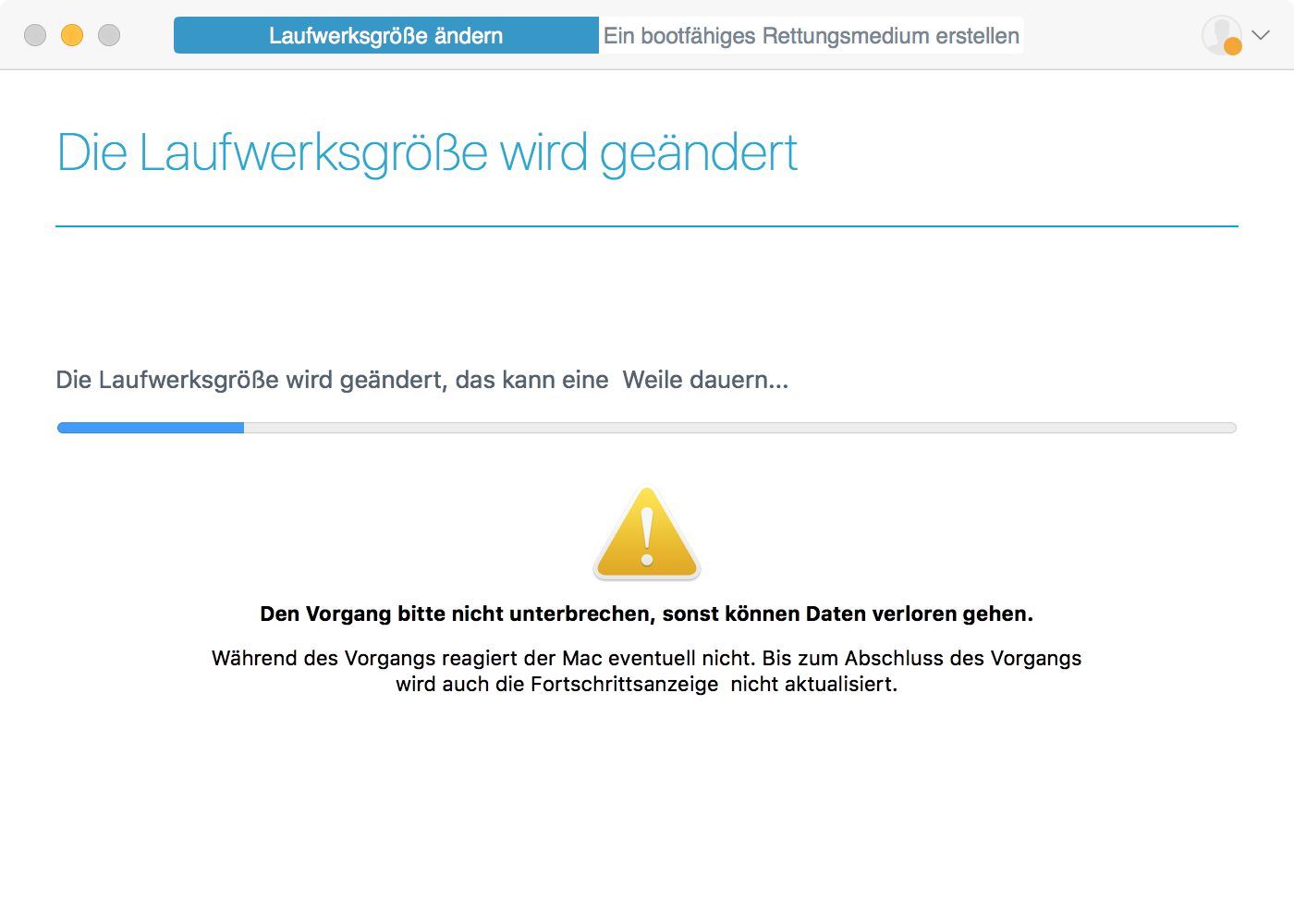
Task: Click bold warning Den Vorgang bitte nicht unterbrechen
Action: click(646, 614)
